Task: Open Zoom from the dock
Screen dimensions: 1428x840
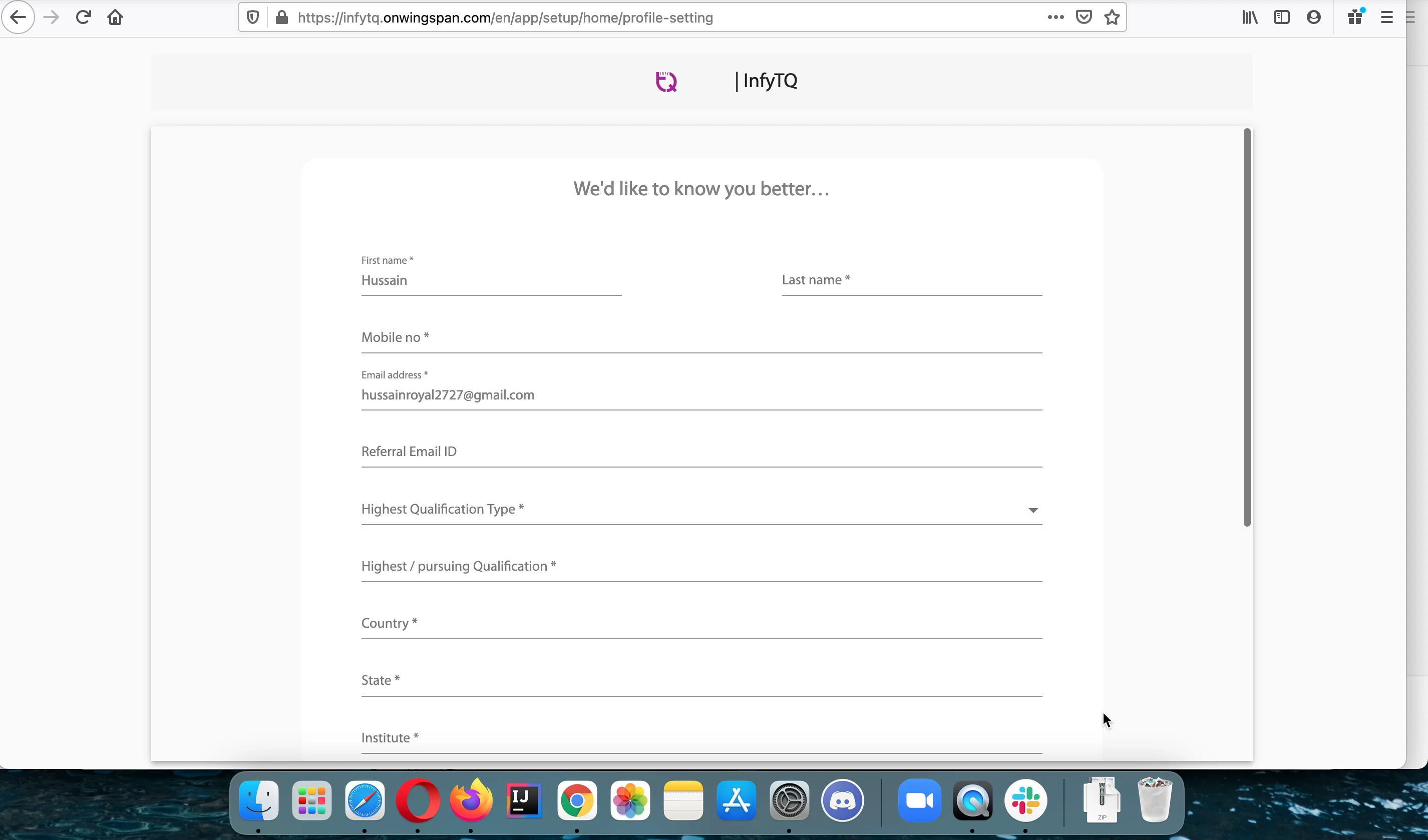Action: (920, 800)
